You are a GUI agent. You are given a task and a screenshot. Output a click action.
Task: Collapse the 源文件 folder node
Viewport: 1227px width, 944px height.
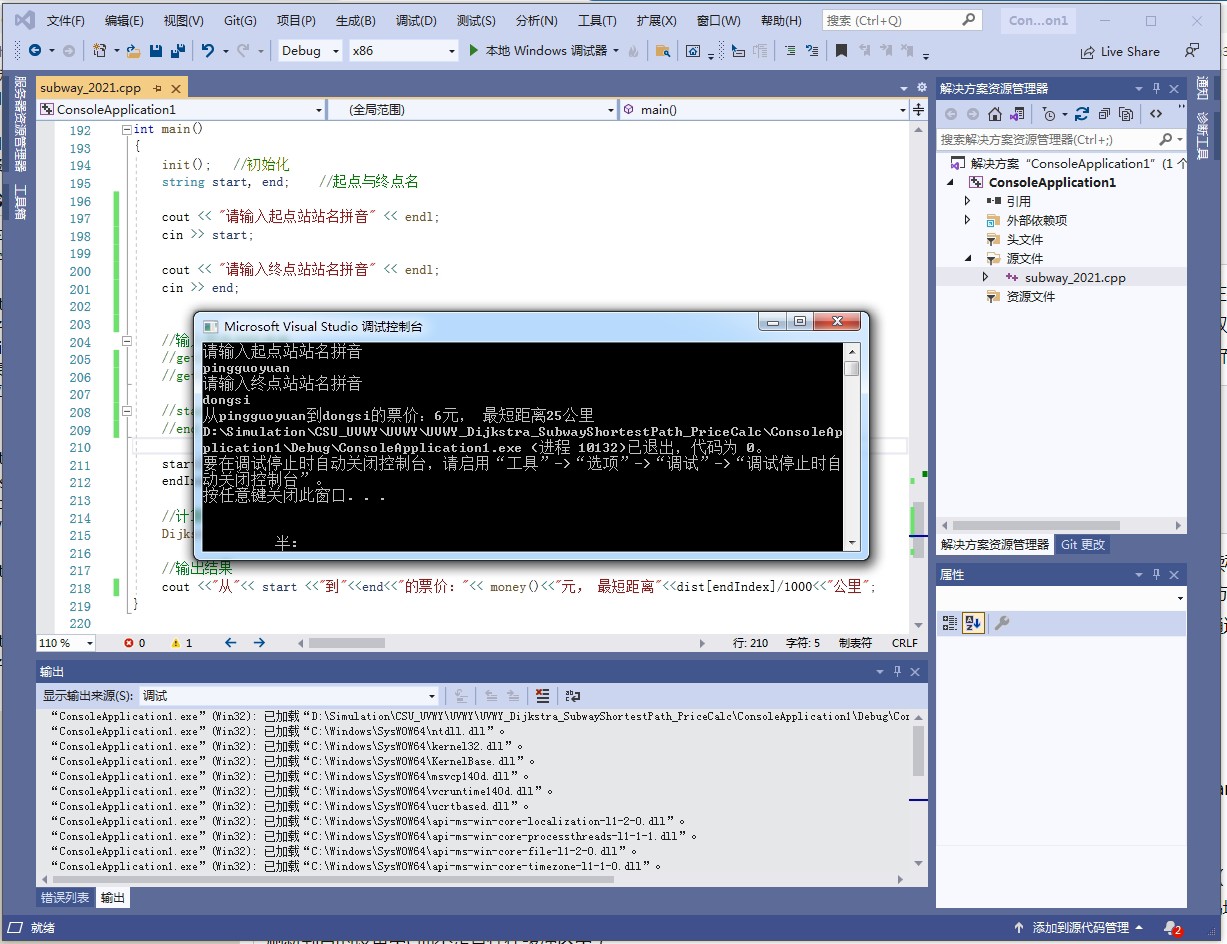click(x=967, y=258)
